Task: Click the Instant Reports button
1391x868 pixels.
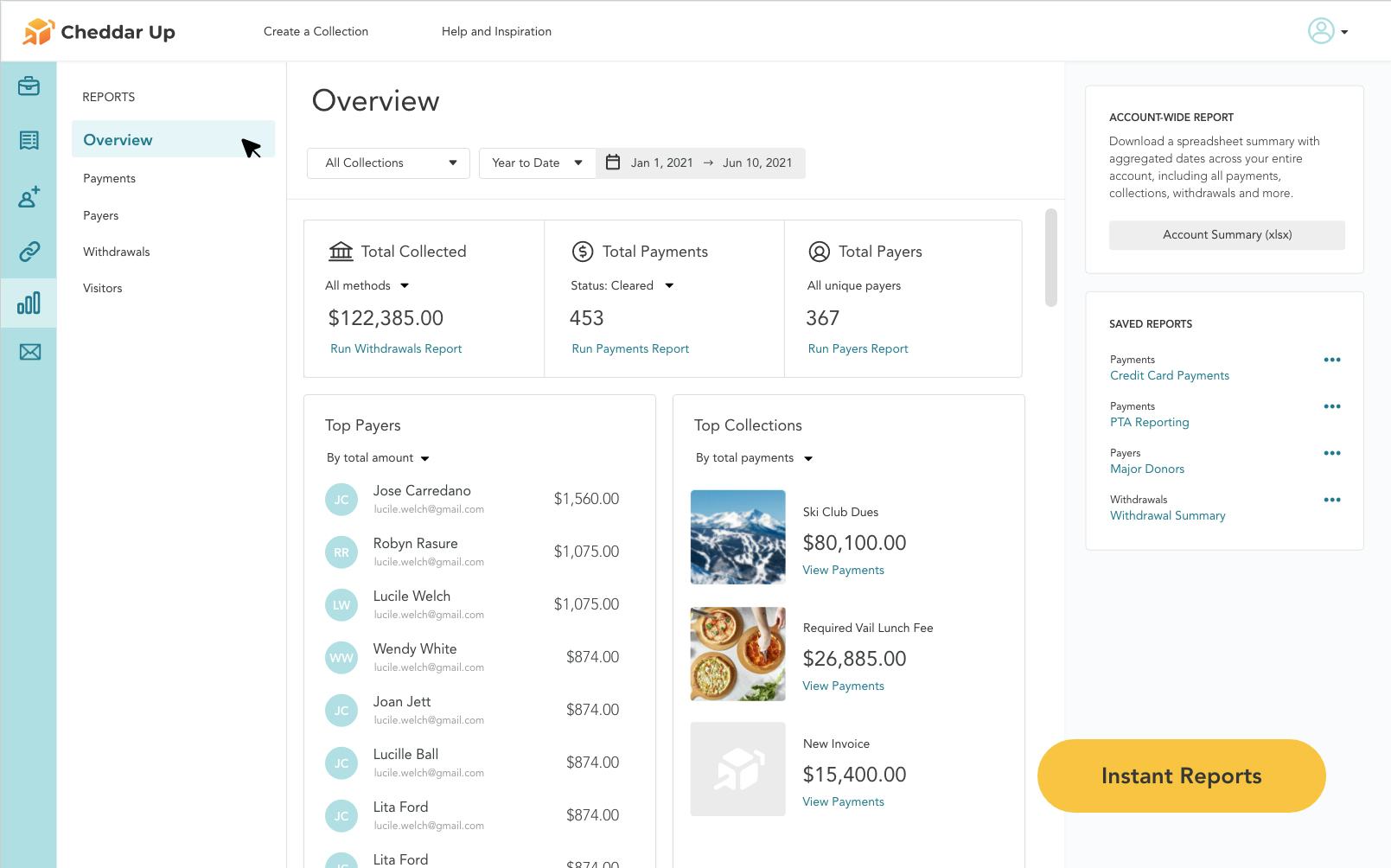Action: (x=1181, y=775)
